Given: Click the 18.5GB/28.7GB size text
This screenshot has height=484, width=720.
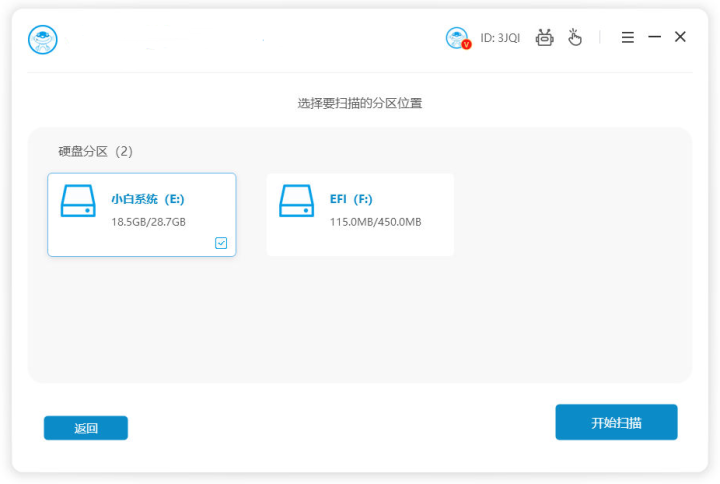Looking at the screenshot, I should click(148, 222).
